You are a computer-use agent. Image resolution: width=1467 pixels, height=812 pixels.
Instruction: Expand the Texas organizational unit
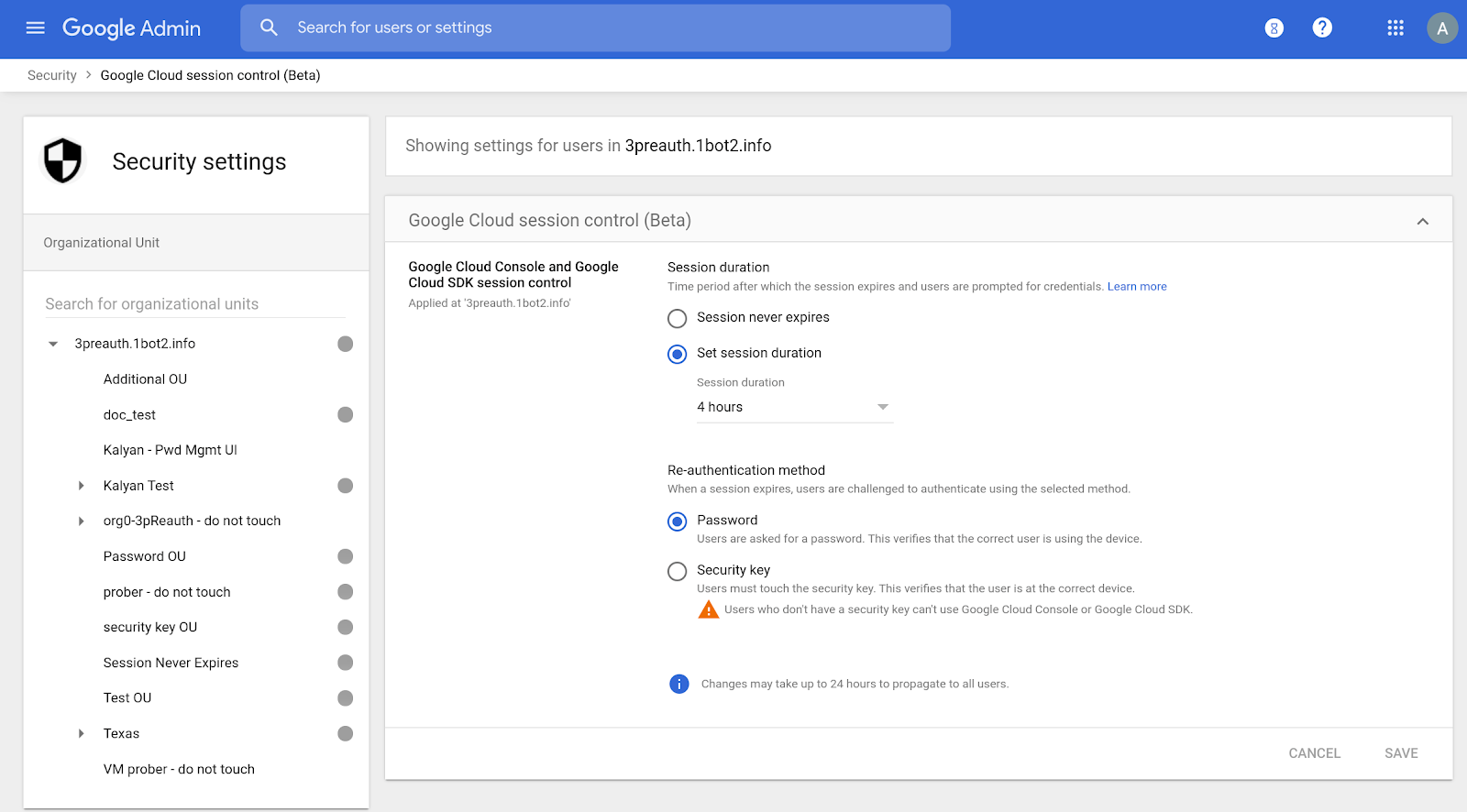click(82, 733)
